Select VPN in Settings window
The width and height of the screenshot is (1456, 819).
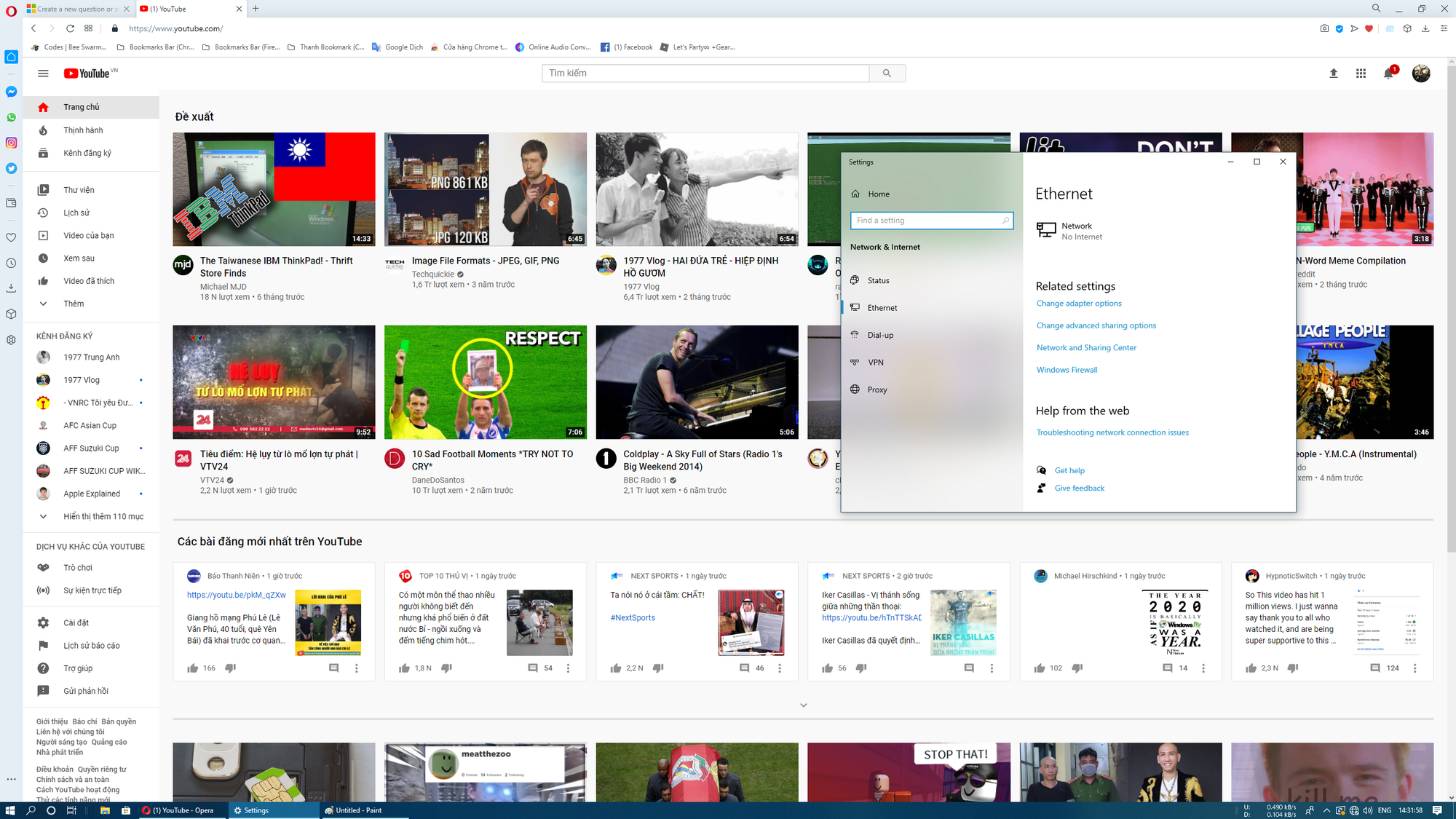click(932, 362)
